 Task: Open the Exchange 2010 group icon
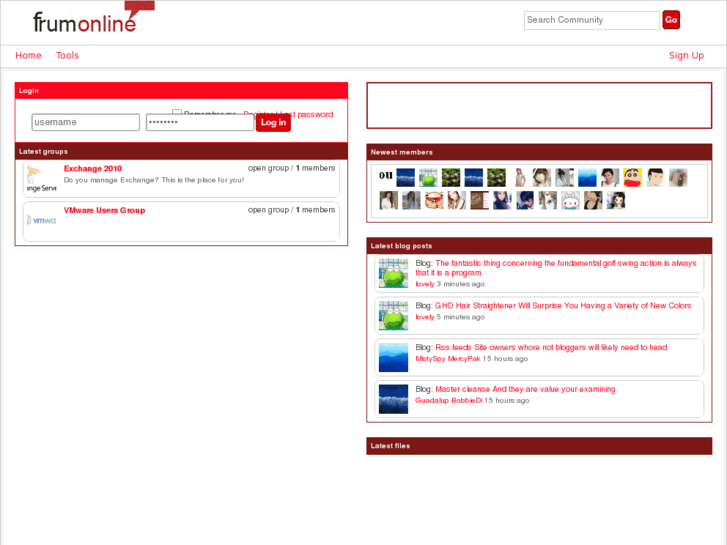pos(42,179)
